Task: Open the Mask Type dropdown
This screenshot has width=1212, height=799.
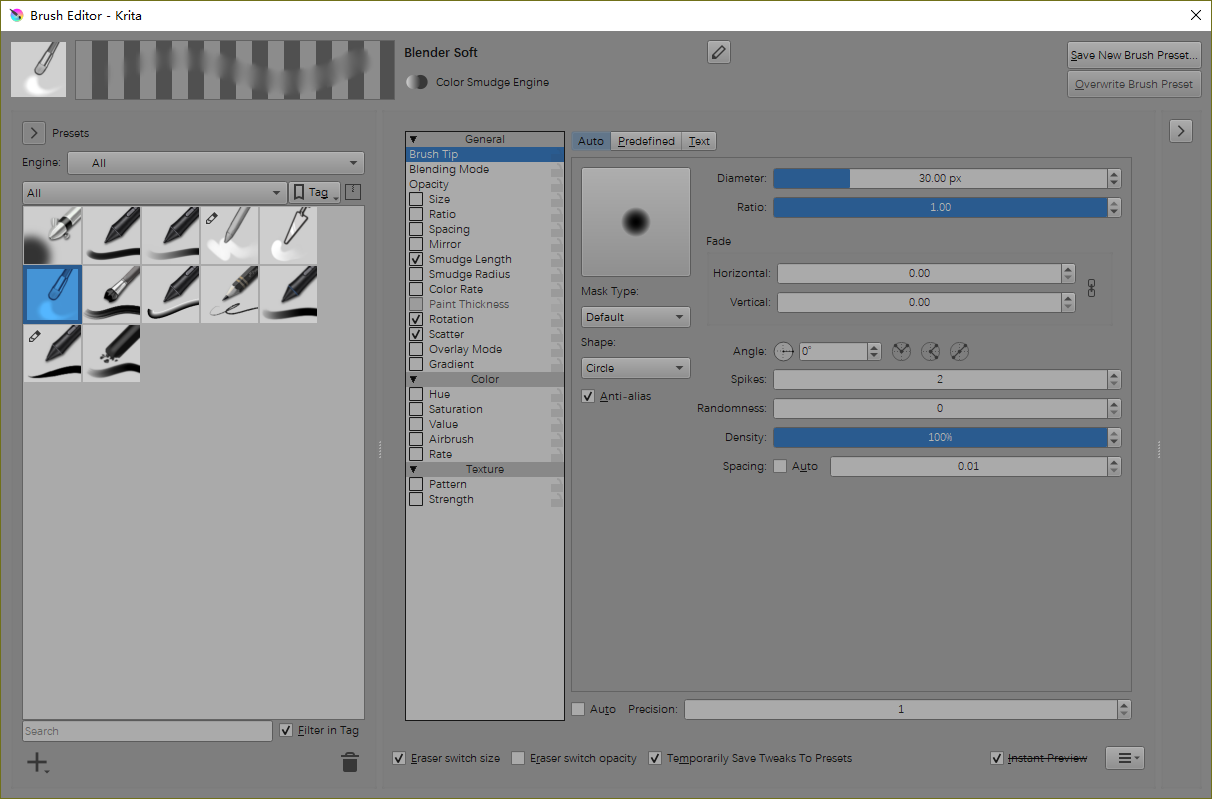Action: click(x=635, y=317)
